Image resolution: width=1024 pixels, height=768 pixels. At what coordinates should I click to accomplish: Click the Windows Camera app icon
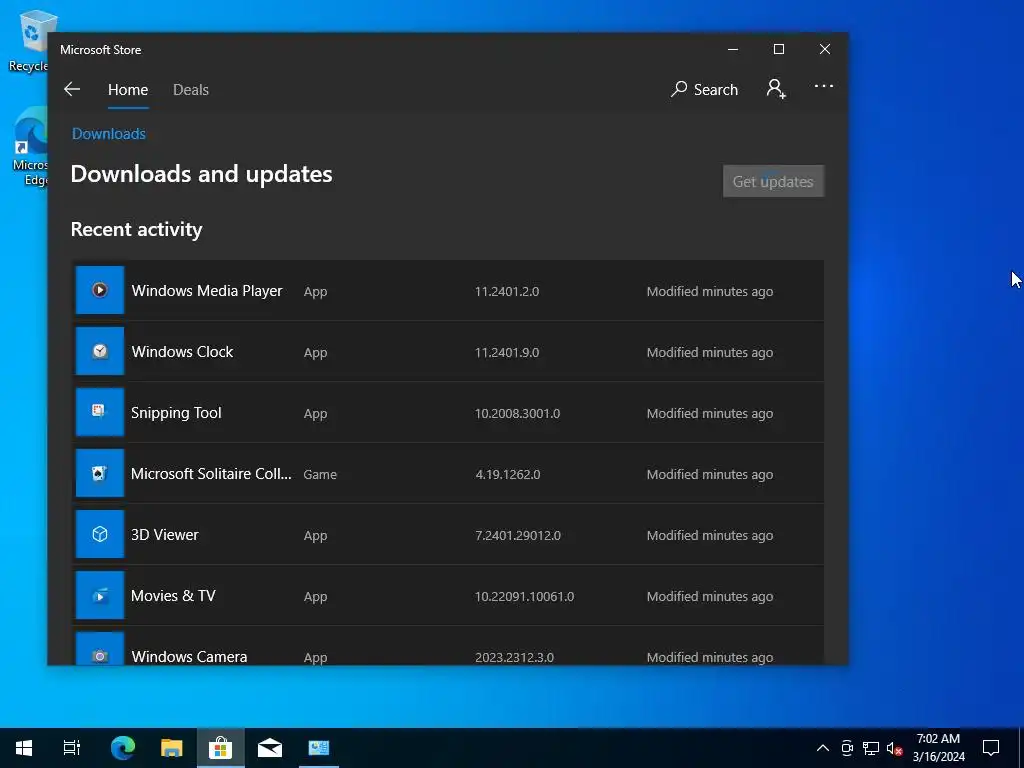pos(100,649)
